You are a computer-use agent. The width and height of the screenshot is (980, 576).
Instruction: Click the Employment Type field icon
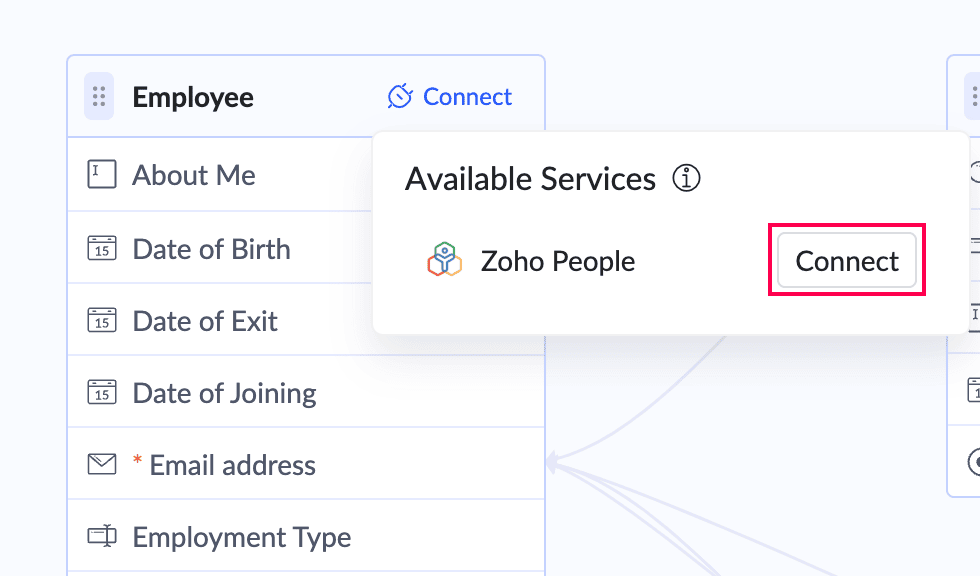pyautogui.click(x=102, y=536)
